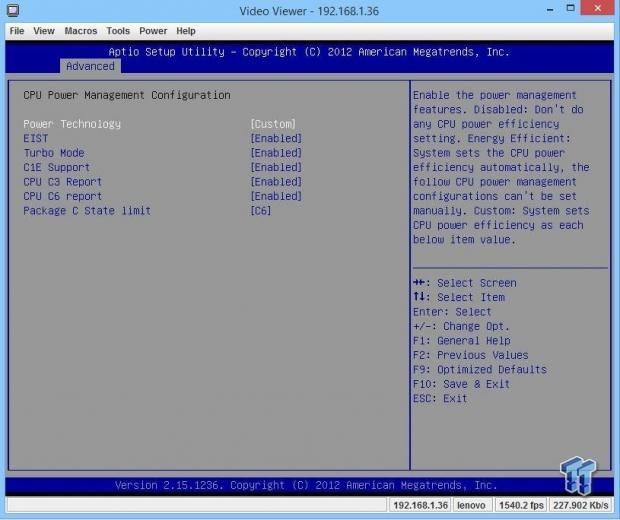
Task: Select the C1E Support setting label
Action: (57, 167)
